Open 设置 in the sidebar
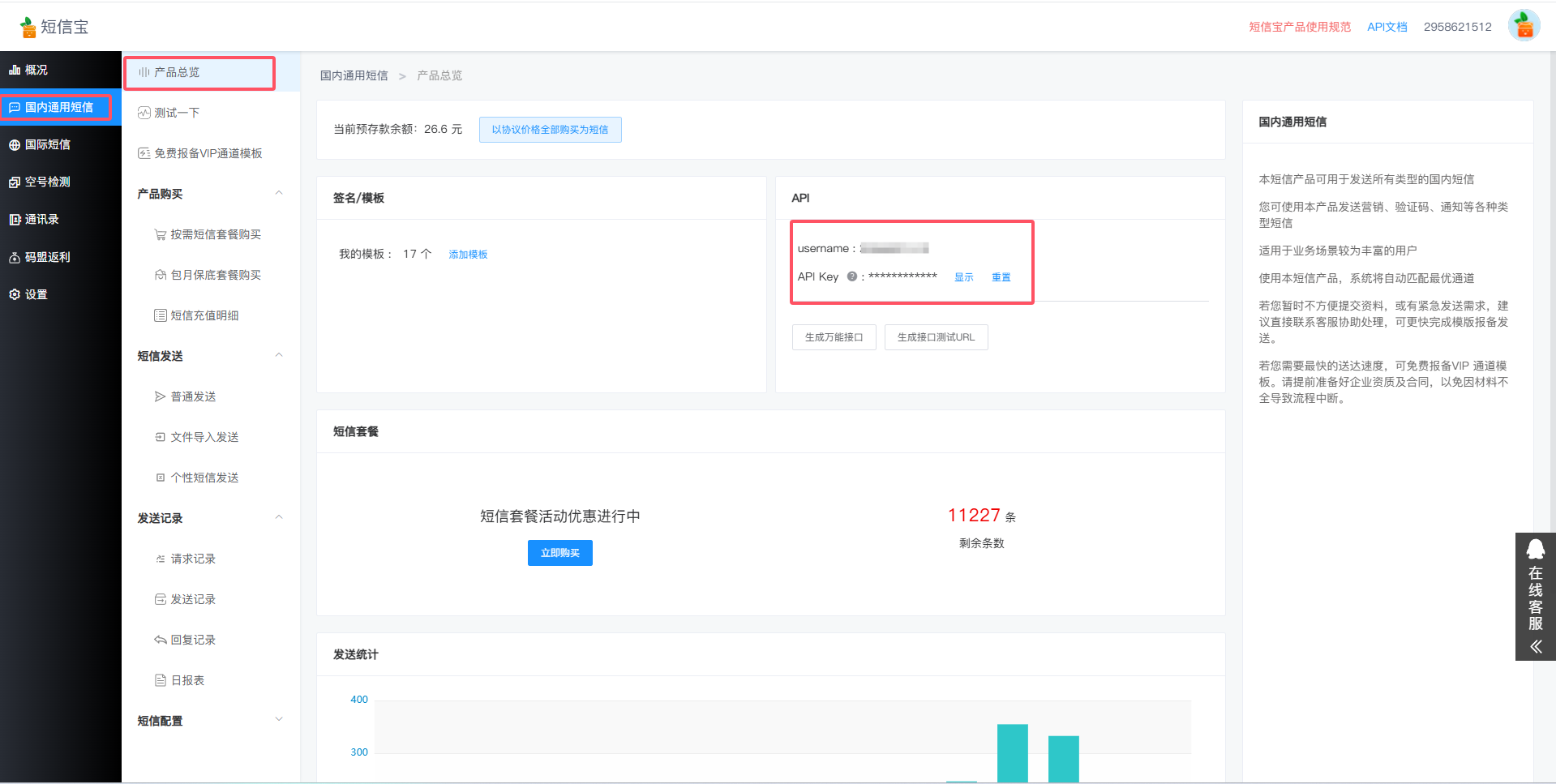Screen dimensions: 1556x784 coord(61,294)
